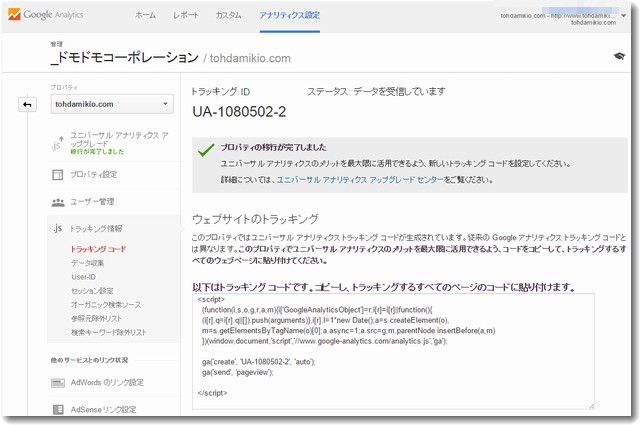Select the アナリティクス設定 tab
The height and width of the screenshot is (425, 640).
tap(290, 15)
